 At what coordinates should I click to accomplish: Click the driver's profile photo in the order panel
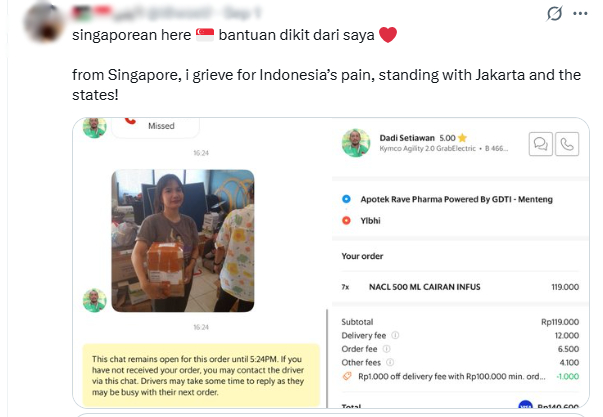(x=356, y=143)
